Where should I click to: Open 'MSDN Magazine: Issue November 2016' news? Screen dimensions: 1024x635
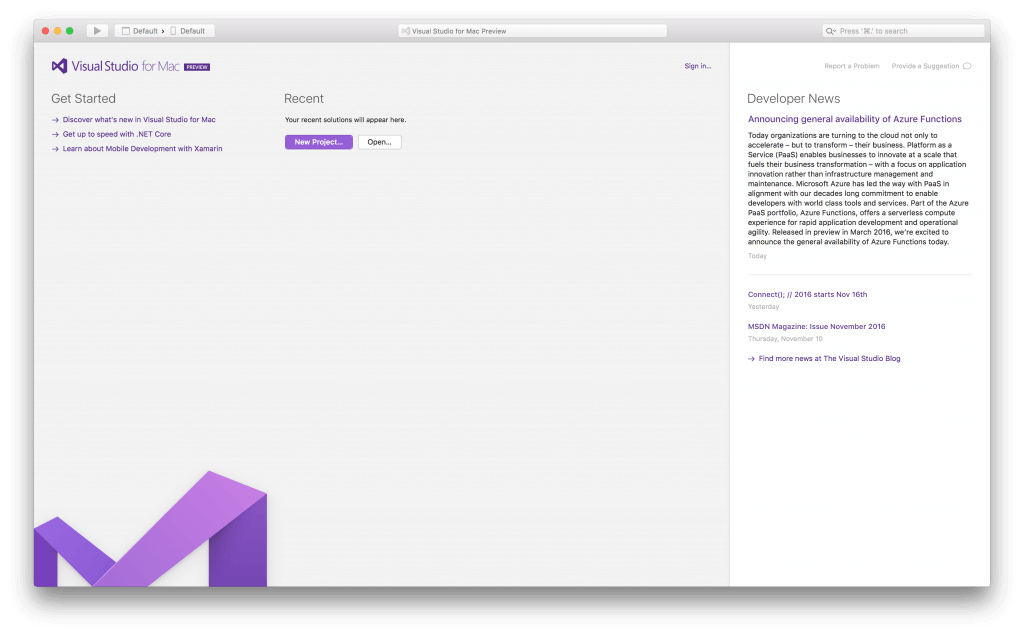[x=816, y=327]
